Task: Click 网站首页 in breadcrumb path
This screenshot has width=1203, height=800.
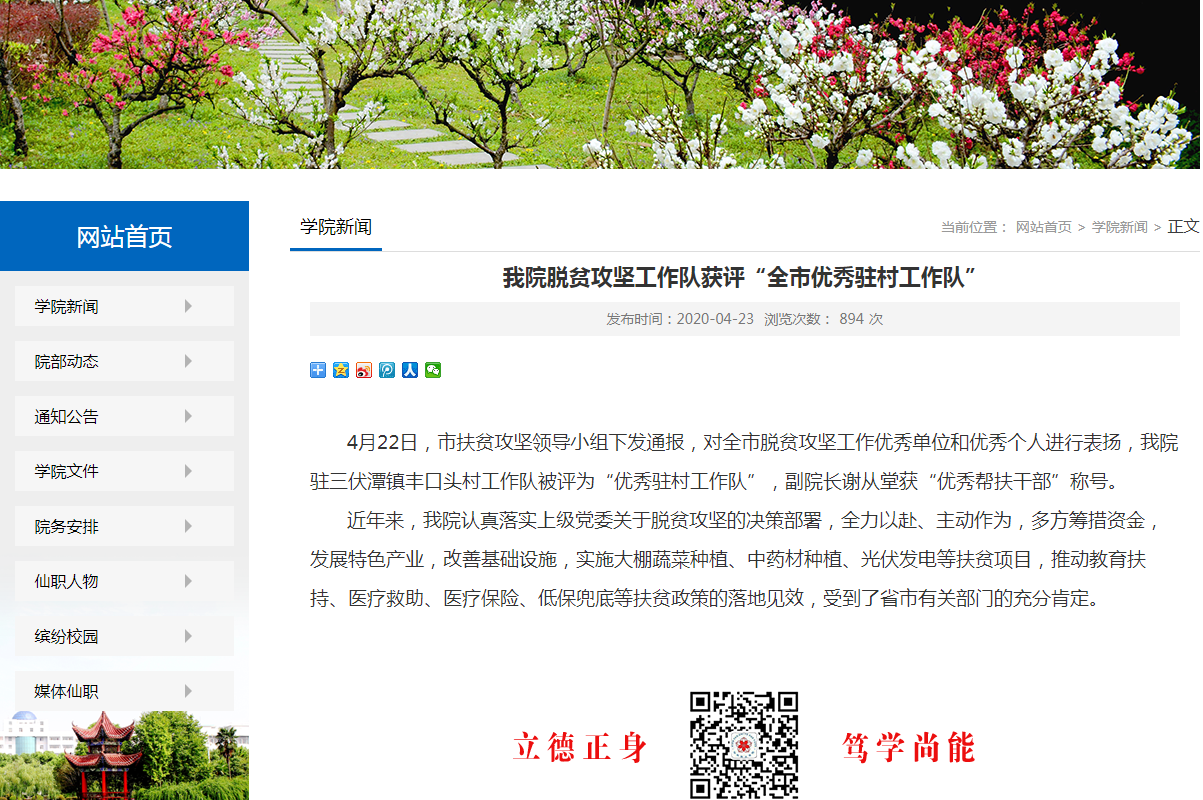Action: pos(1043,227)
